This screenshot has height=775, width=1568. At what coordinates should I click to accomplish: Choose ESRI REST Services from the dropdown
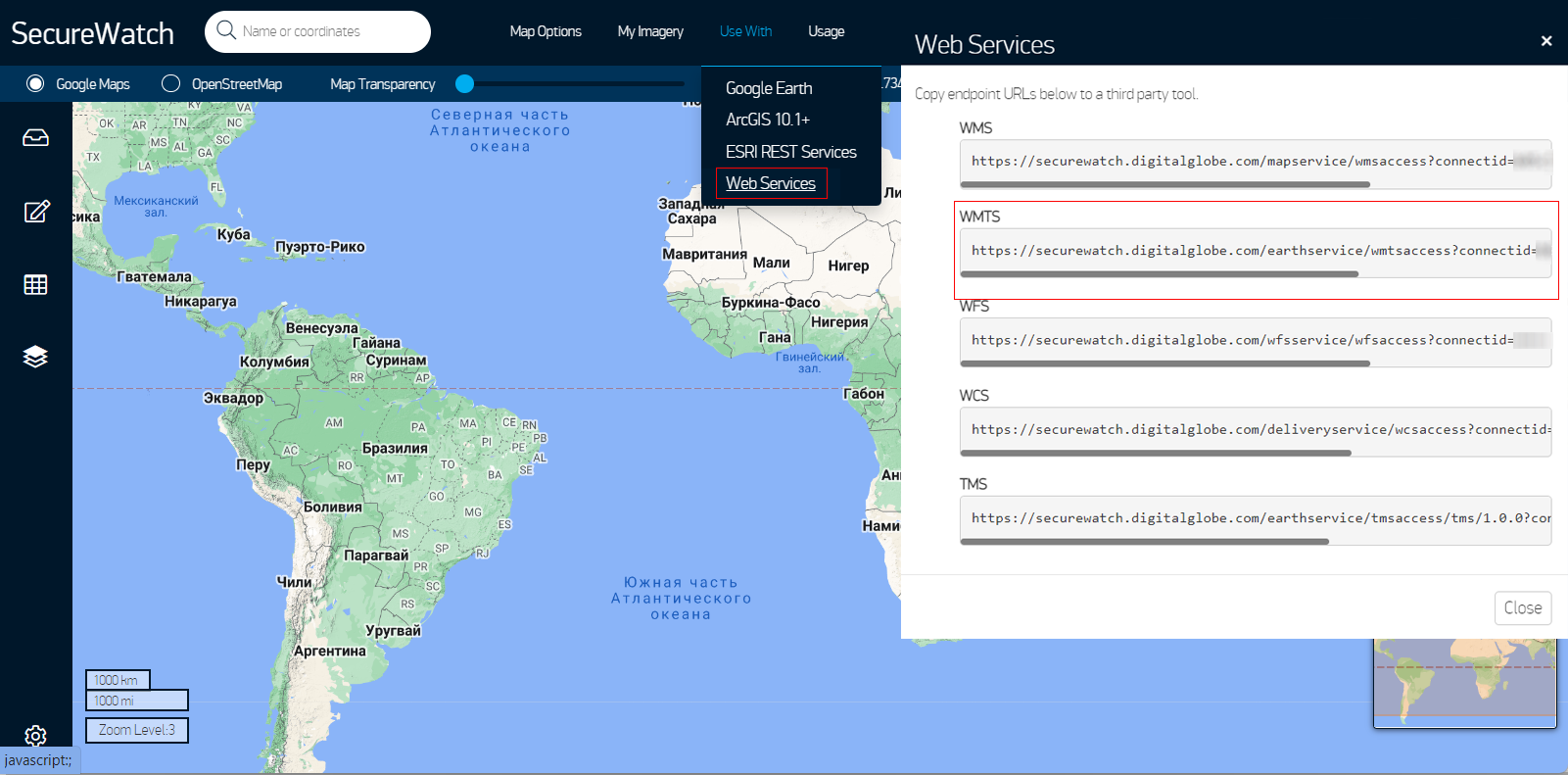tap(791, 152)
